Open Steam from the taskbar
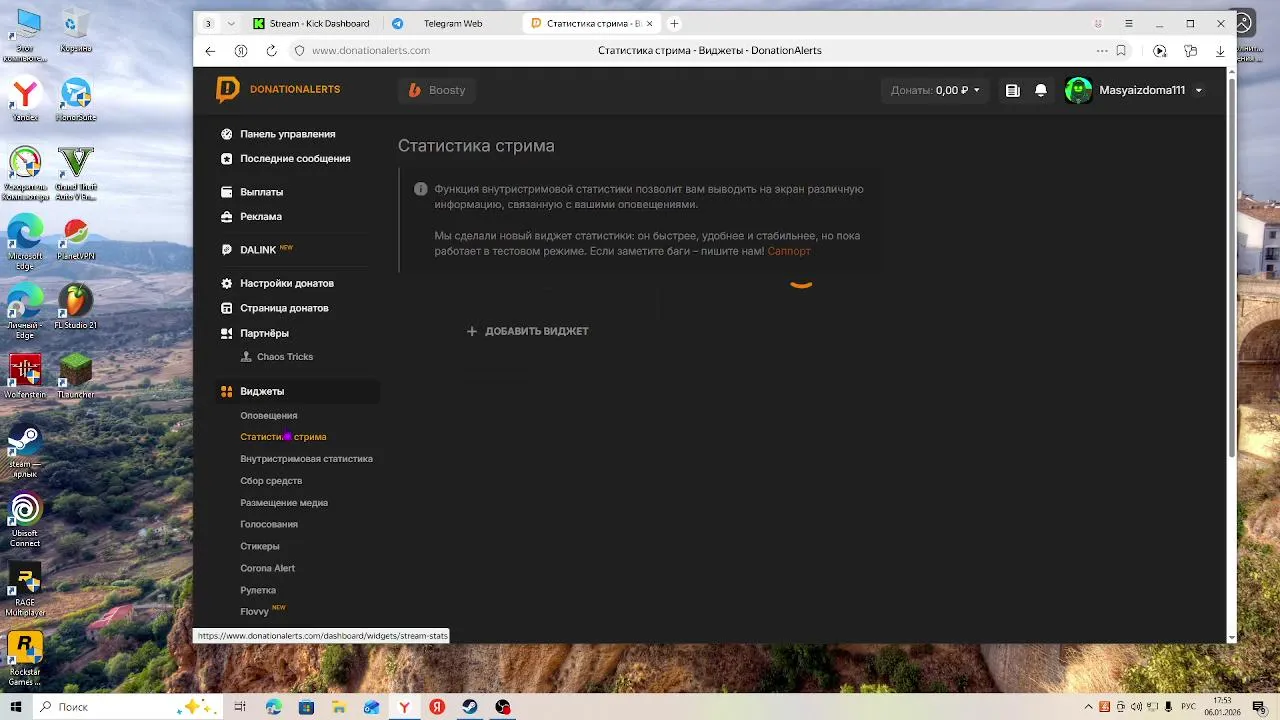 pos(470,707)
